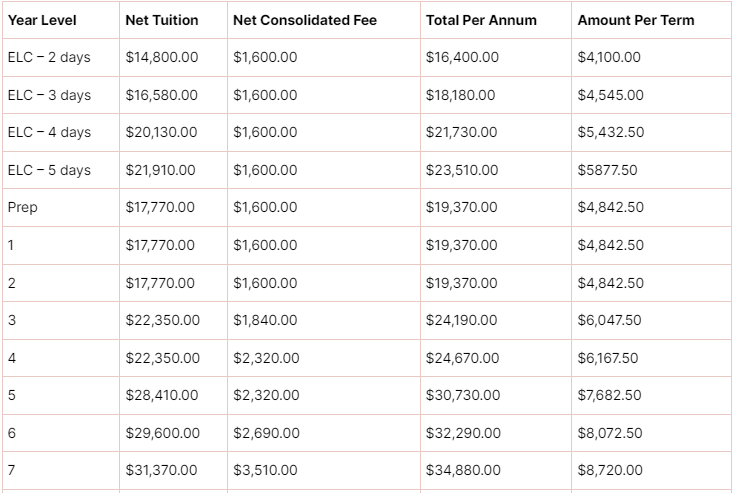Image resolution: width=735 pixels, height=493 pixels.
Task: Click the $28,410.00 net tuition cell
Action: [x=162, y=395]
